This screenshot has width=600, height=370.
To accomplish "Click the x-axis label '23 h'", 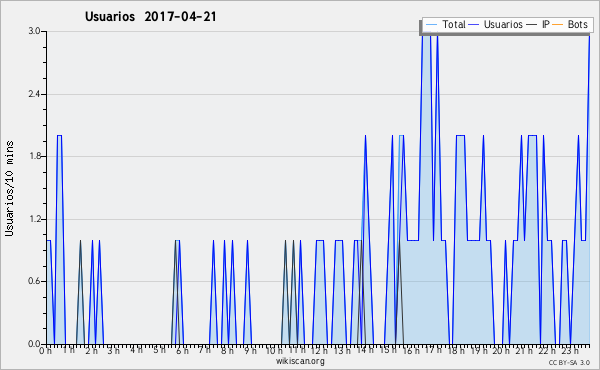I will tap(569, 350).
